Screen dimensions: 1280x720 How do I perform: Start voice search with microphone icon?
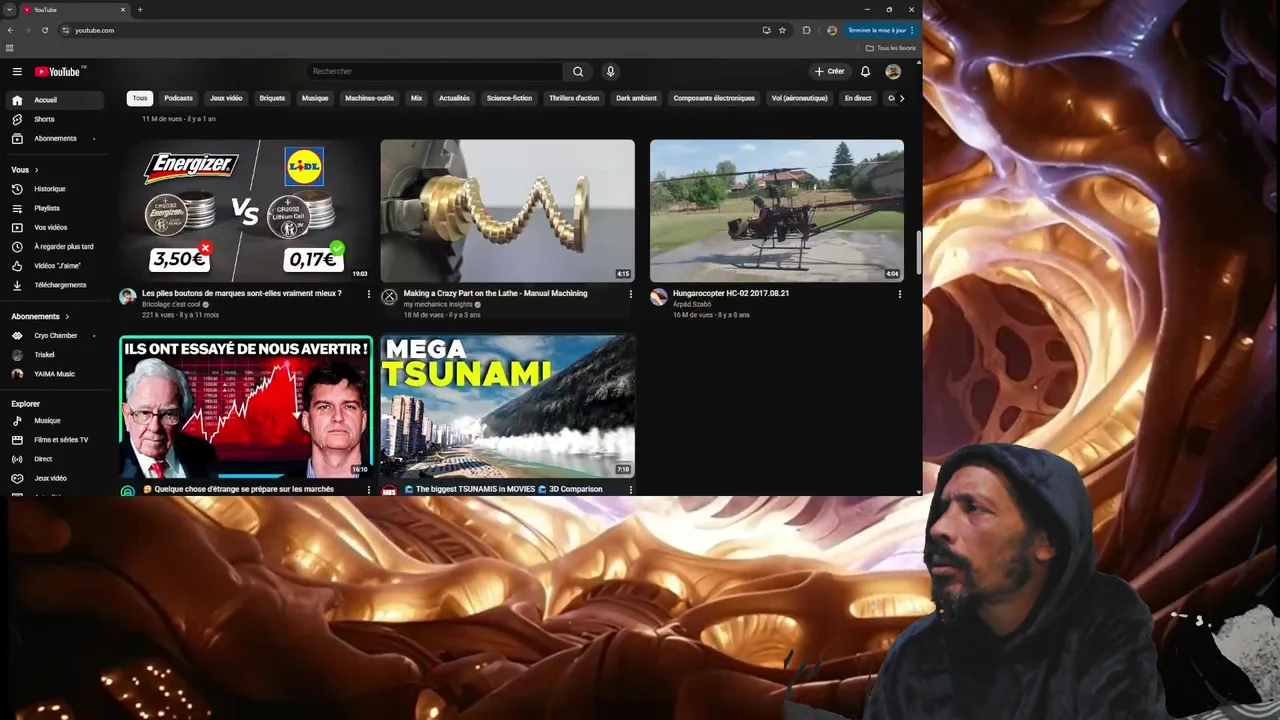coord(610,71)
